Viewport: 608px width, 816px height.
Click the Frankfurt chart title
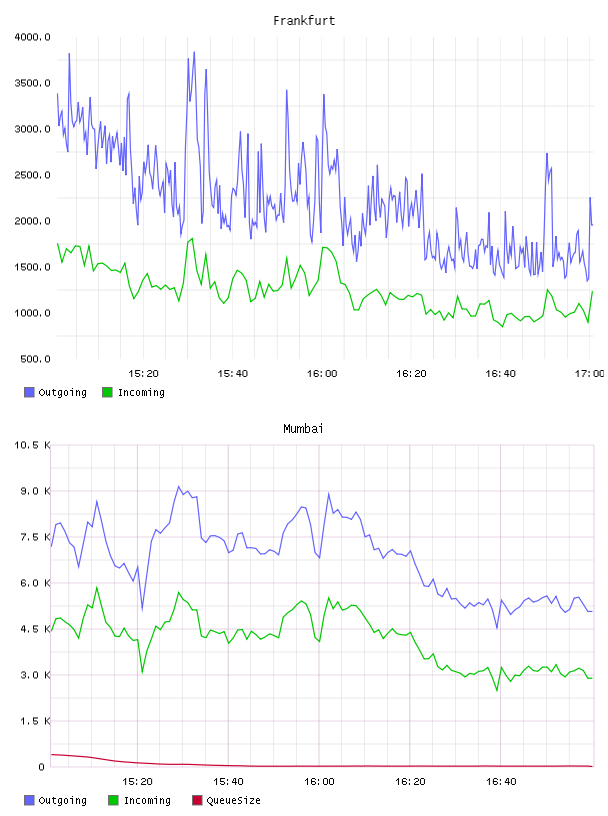304,21
